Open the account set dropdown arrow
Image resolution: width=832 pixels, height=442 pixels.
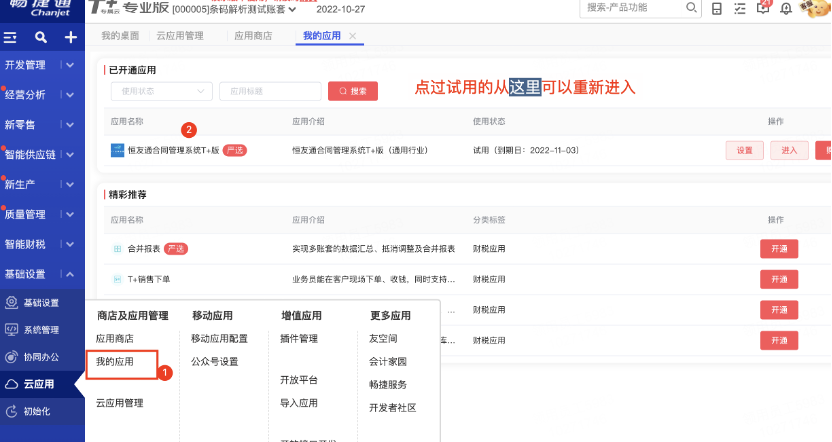[x=292, y=10]
